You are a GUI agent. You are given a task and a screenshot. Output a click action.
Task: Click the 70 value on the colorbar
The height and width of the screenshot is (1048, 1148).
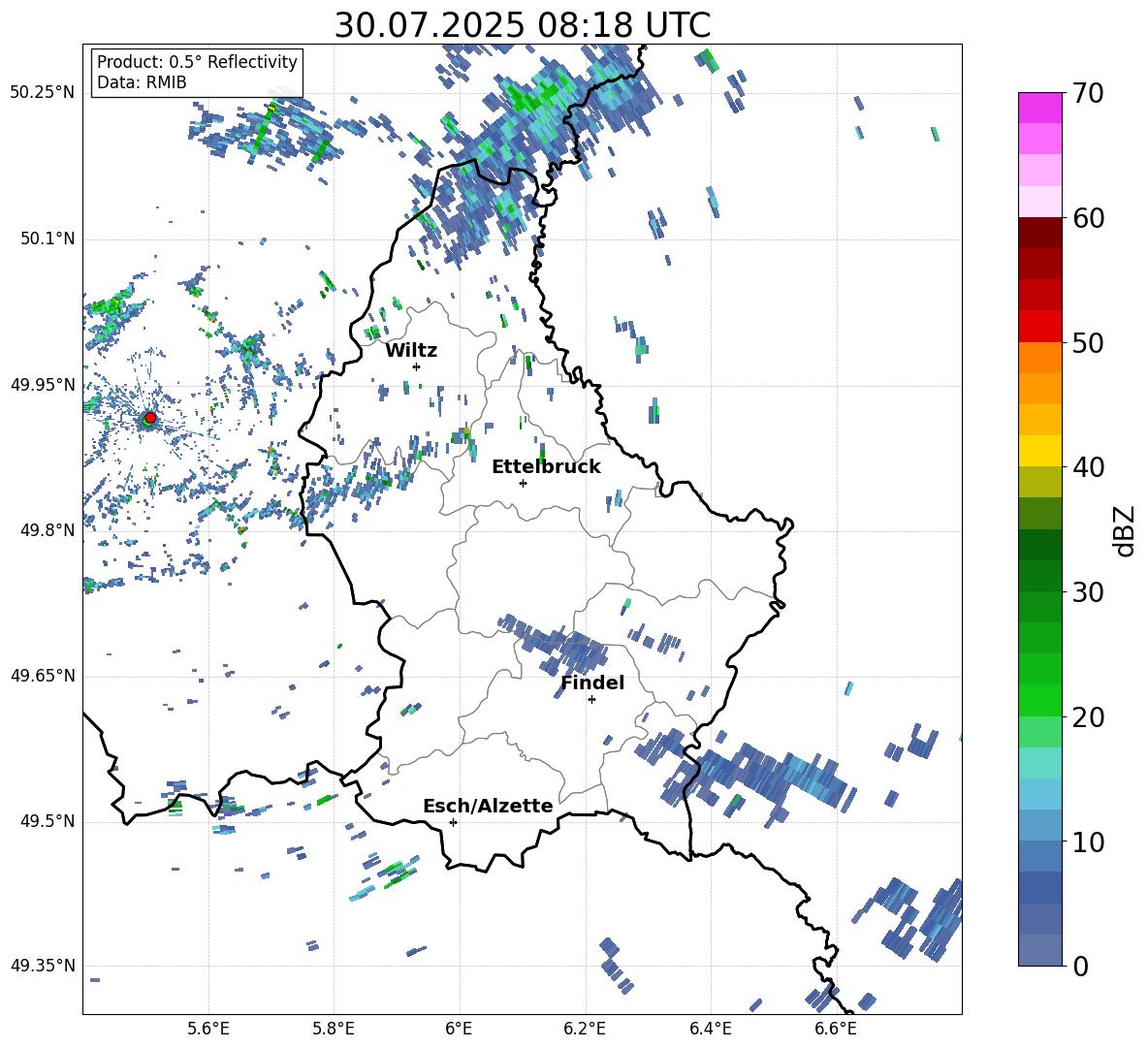[x=1089, y=94]
